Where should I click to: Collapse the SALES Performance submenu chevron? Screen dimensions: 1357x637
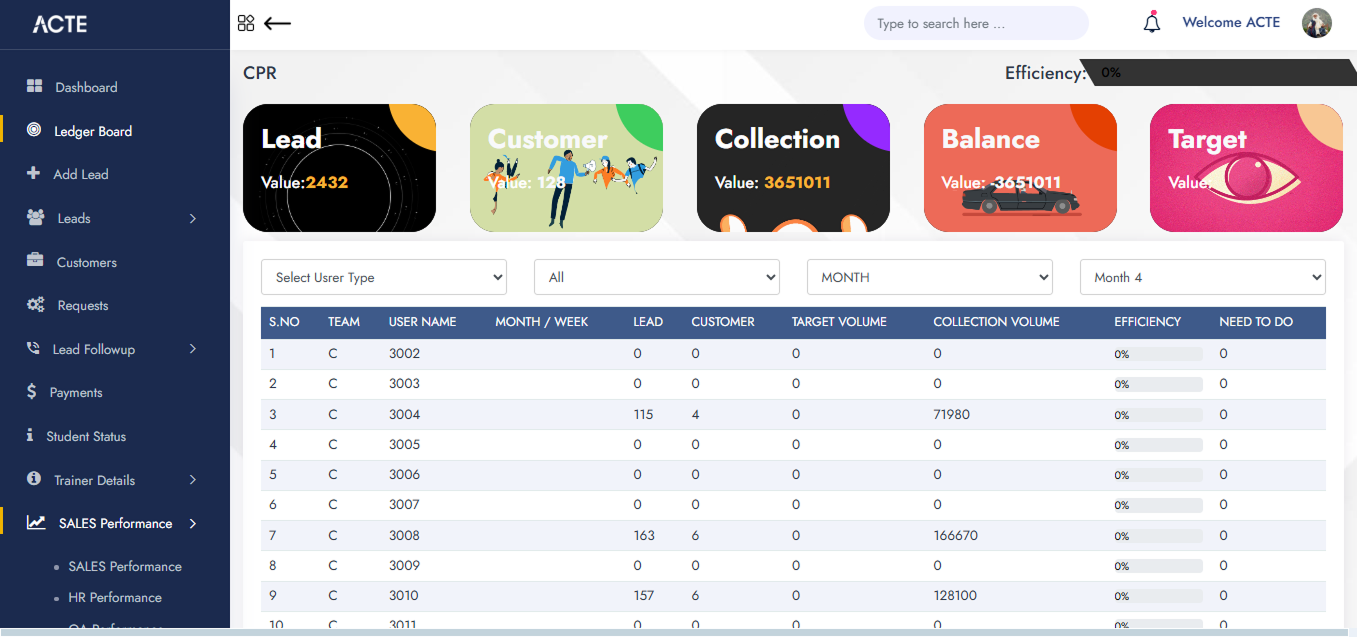193,523
